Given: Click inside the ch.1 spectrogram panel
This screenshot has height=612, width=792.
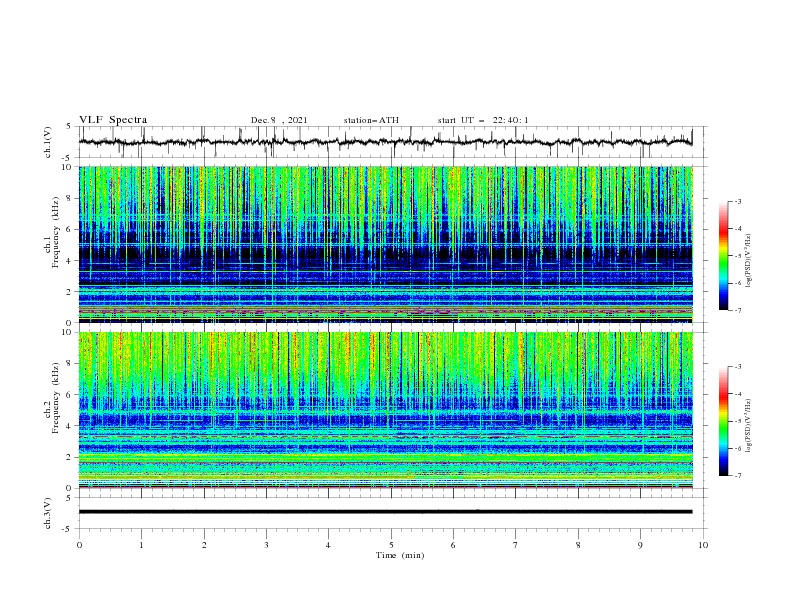Looking at the screenshot, I should (x=386, y=244).
